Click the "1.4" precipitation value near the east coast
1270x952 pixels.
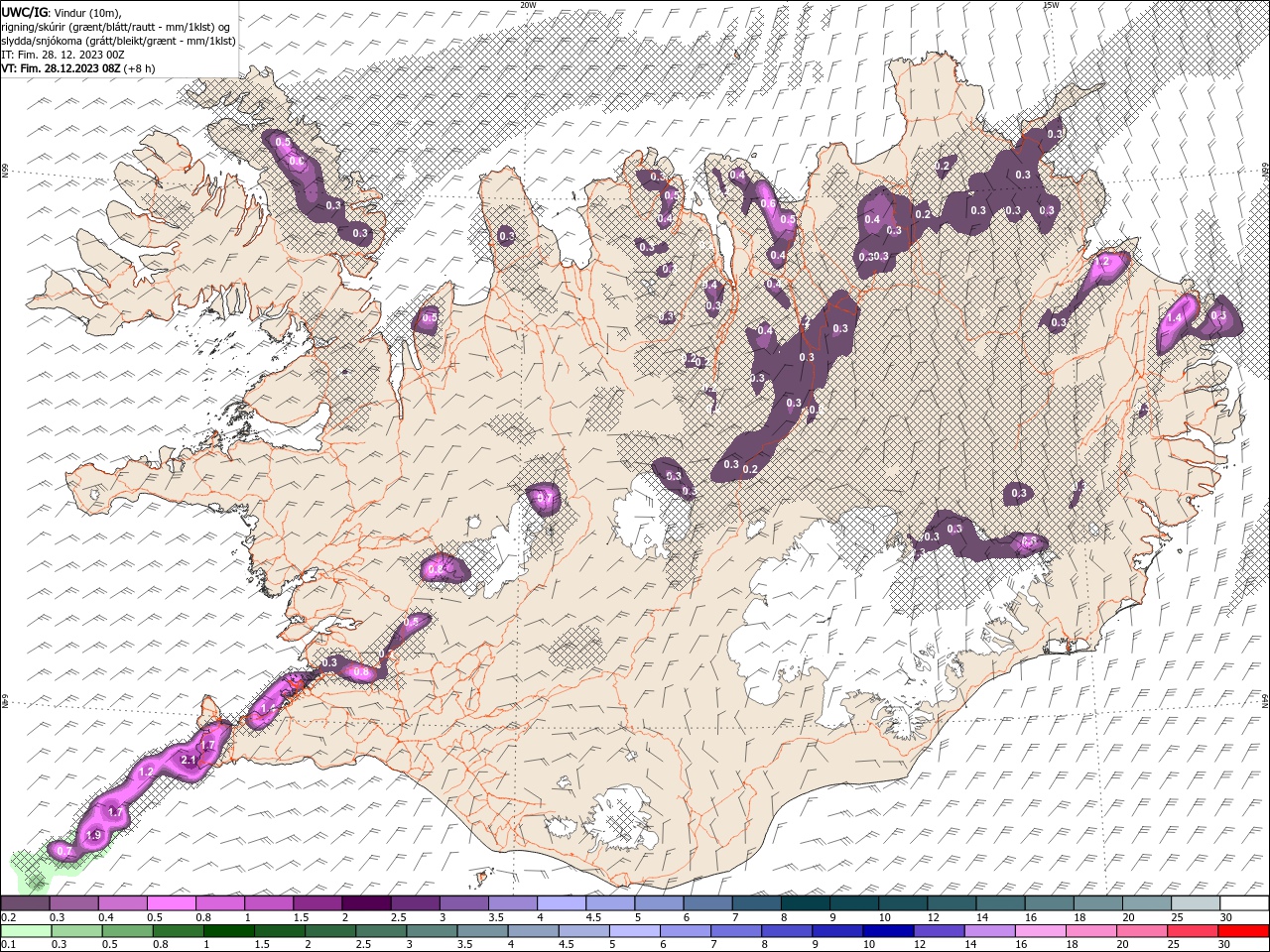point(1175,317)
